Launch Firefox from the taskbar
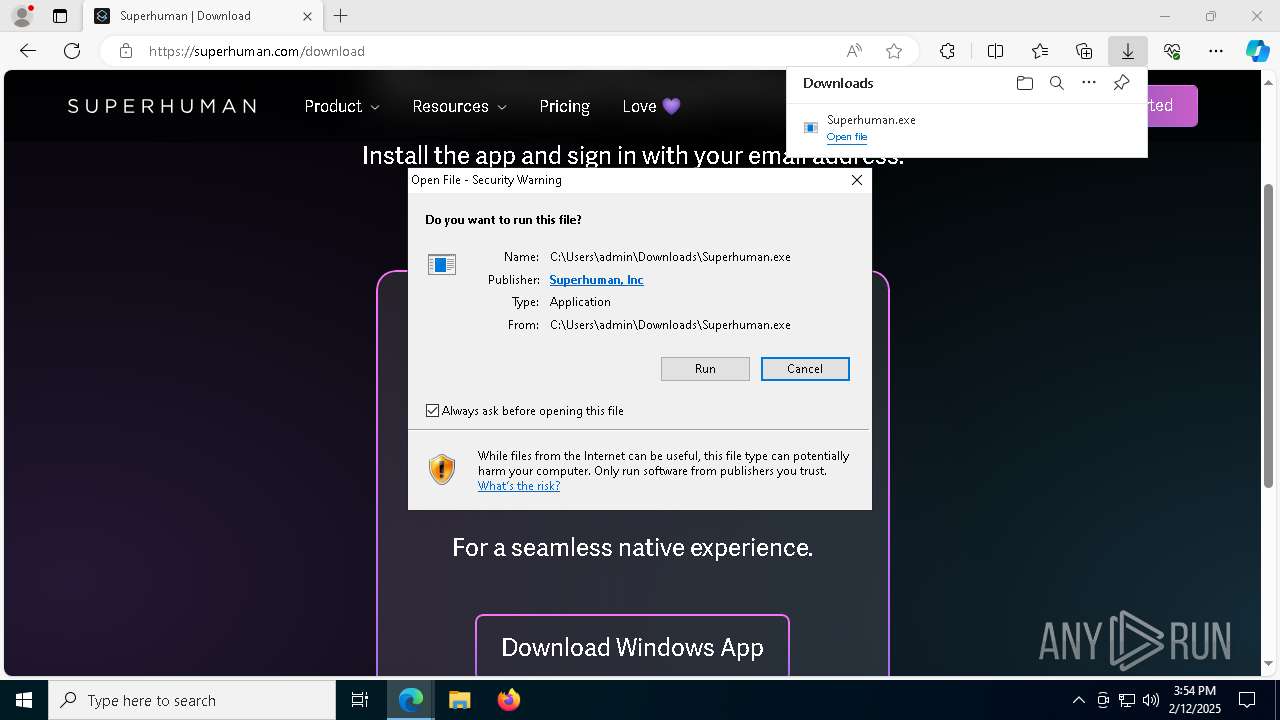This screenshot has height=720, width=1280. point(508,700)
